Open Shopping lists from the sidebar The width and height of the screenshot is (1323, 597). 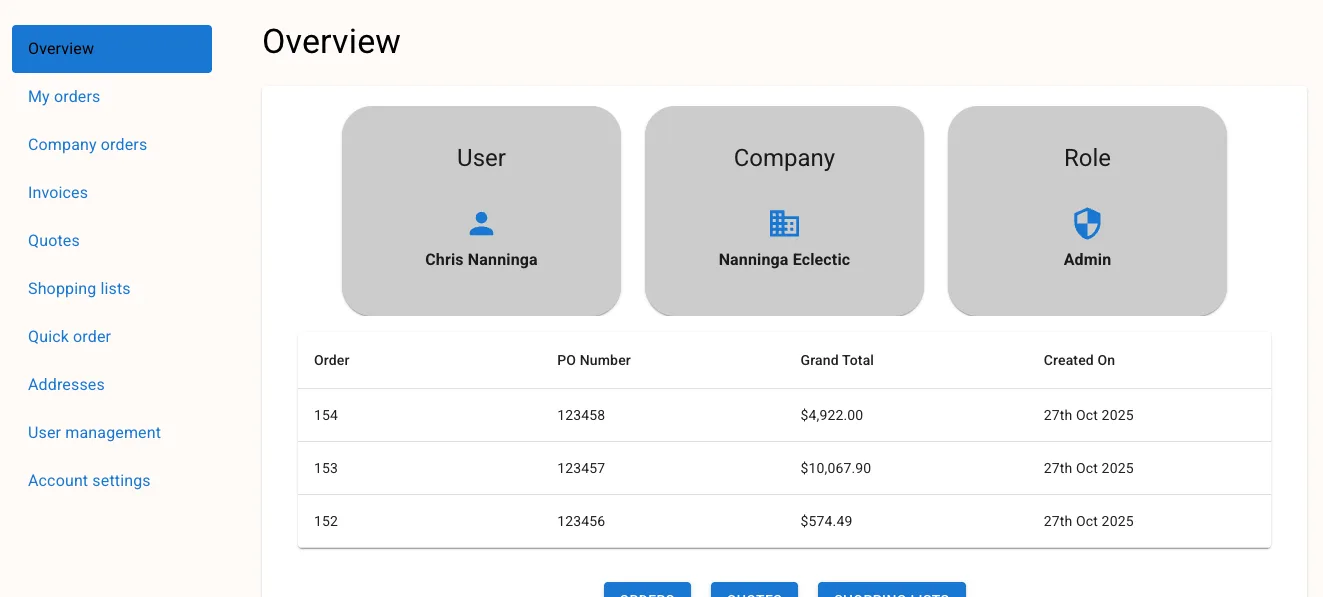click(x=79, y=288)
